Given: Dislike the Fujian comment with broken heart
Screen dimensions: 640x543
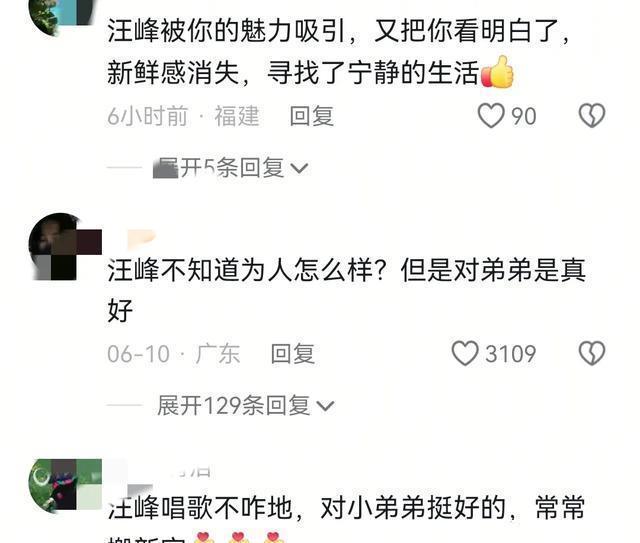Looking at the screenshot, I should (592, 116).
